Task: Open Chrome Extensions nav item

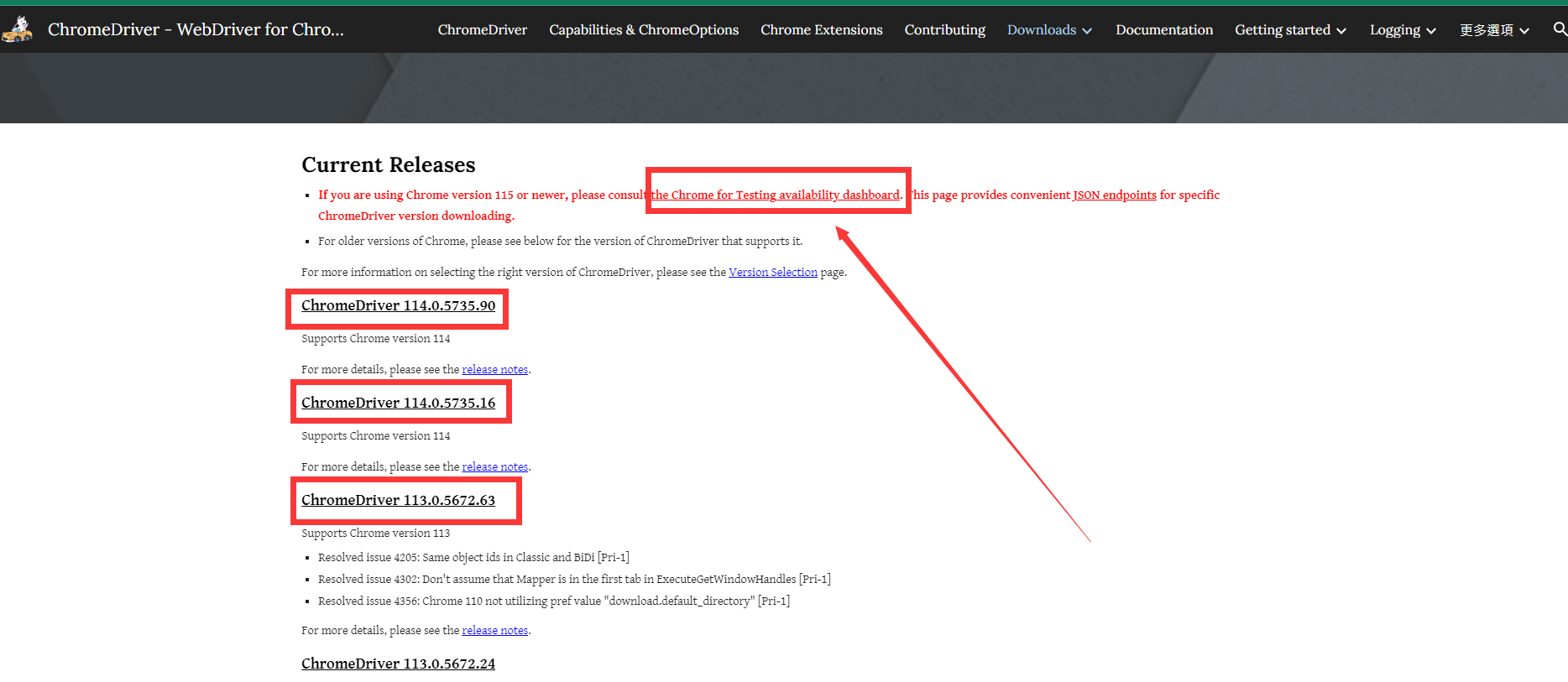Action: point(822,29)
